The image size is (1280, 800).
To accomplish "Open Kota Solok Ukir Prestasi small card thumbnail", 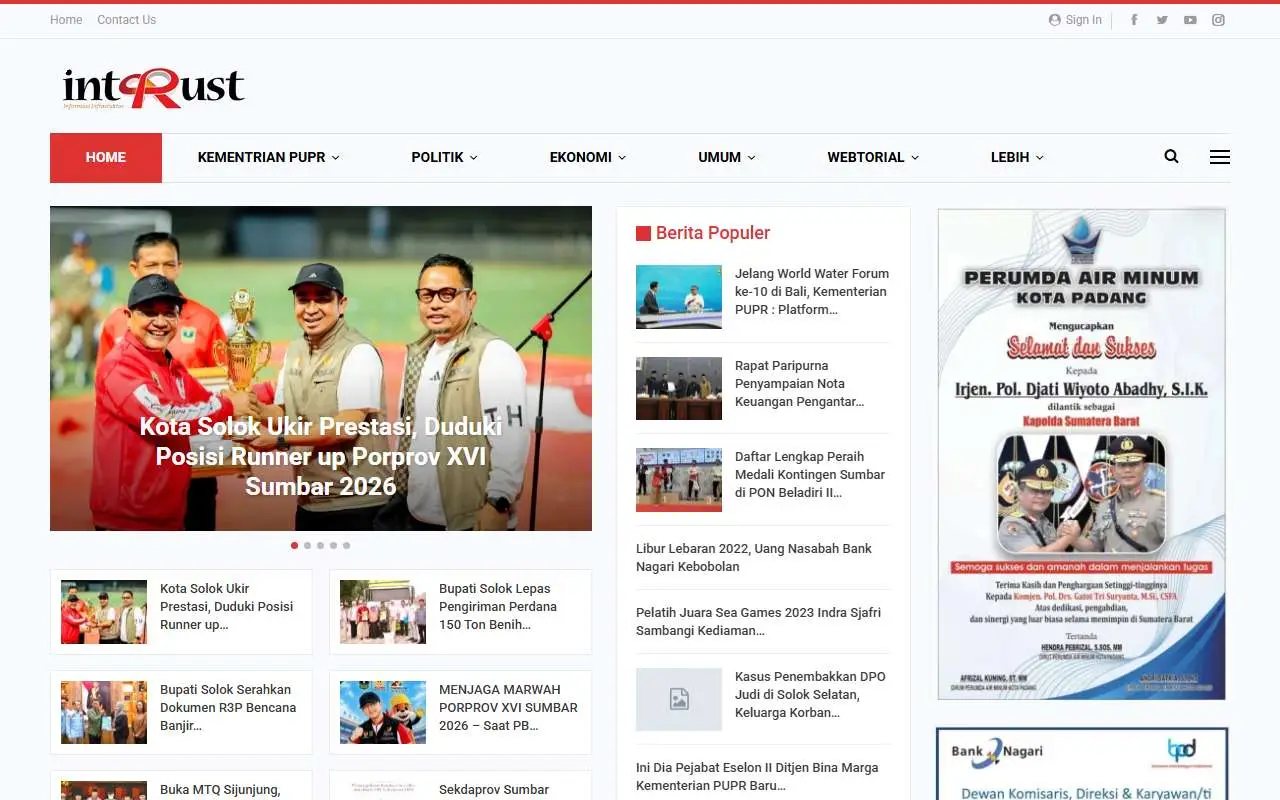I will pyautogui.click(x=104, y=612).
